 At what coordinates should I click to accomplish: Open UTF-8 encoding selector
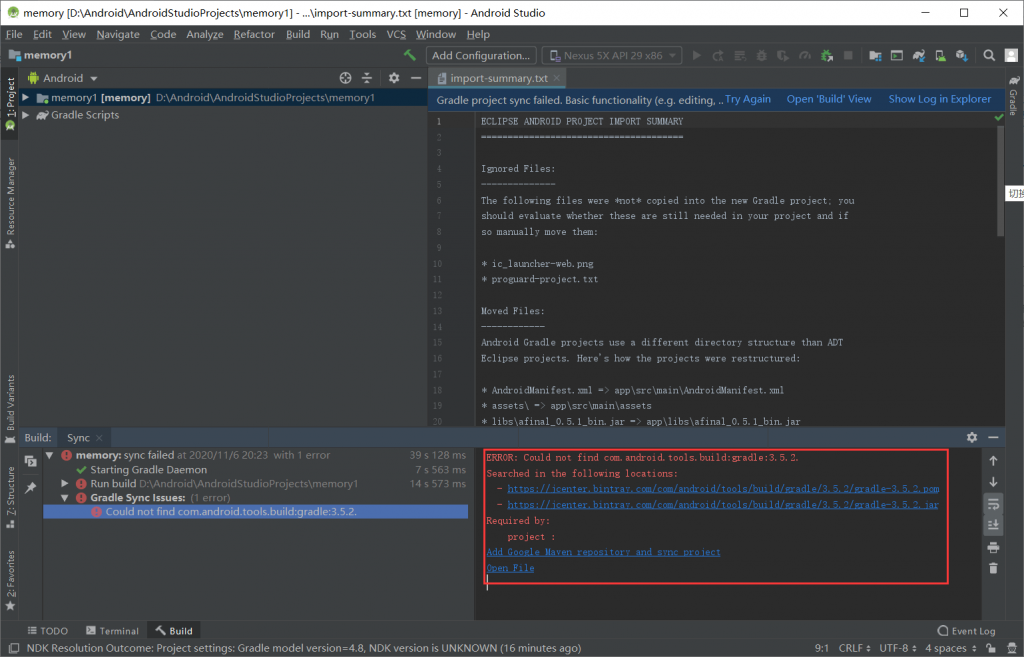(x=898, y=648)
